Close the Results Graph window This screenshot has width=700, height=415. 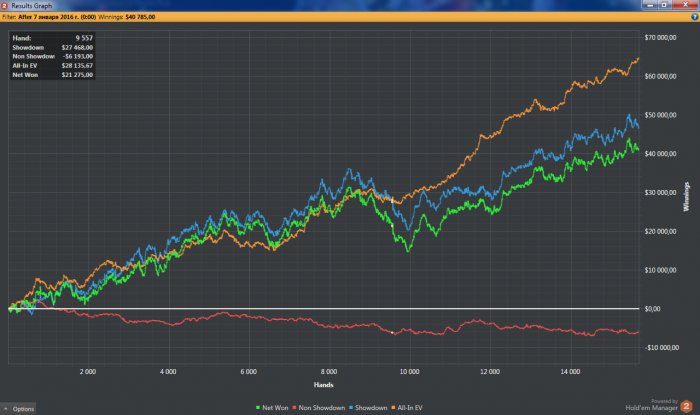click(685, 4)
